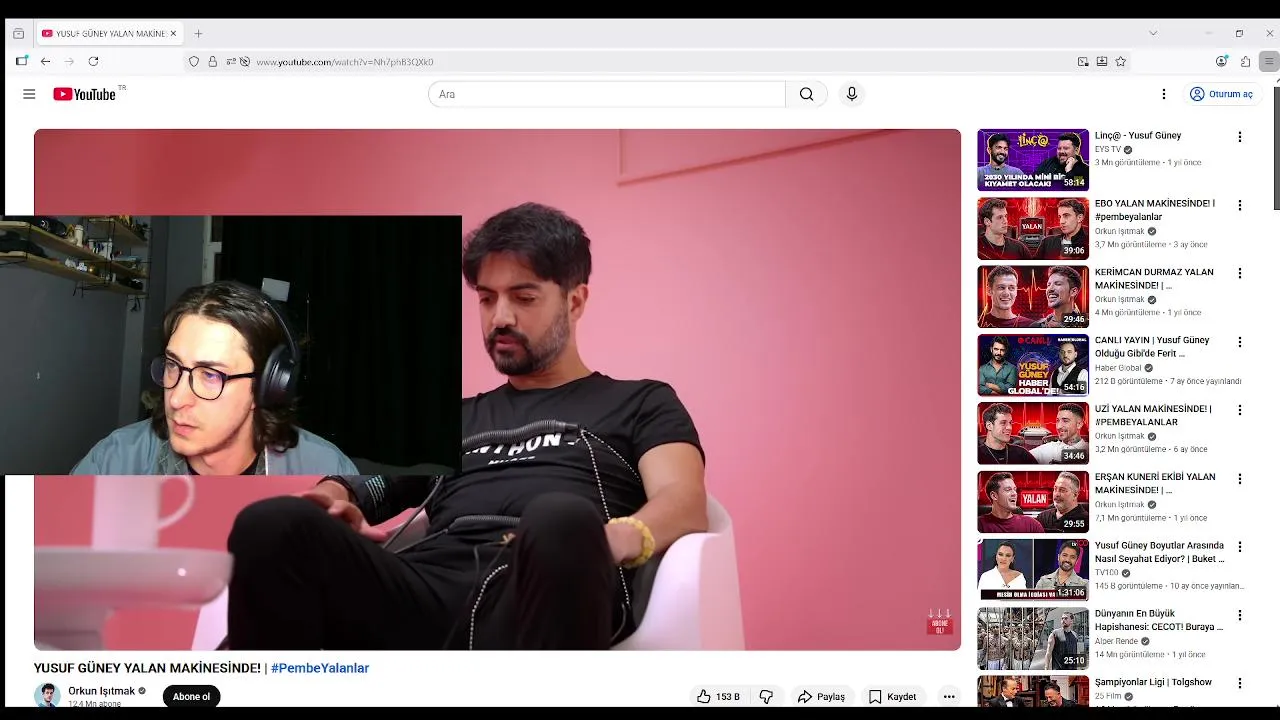Open the Firefox application menu button

click(1269, 62)
